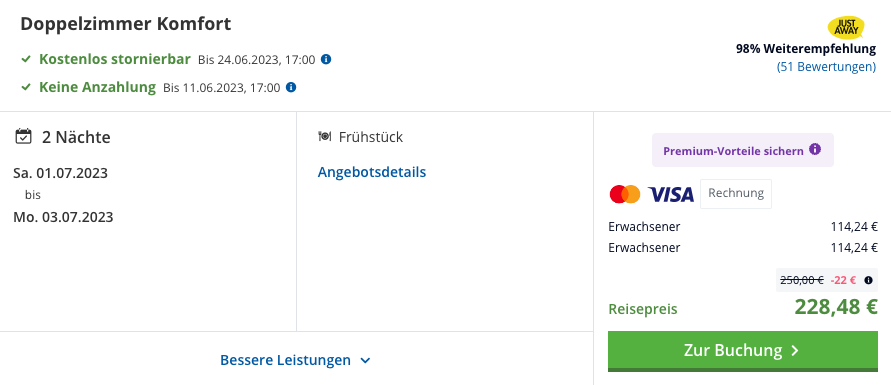This screenshot has width=891, height=385.
Task: Click green checkmark by Keine Anzahlung
Action: click(26, 87)
